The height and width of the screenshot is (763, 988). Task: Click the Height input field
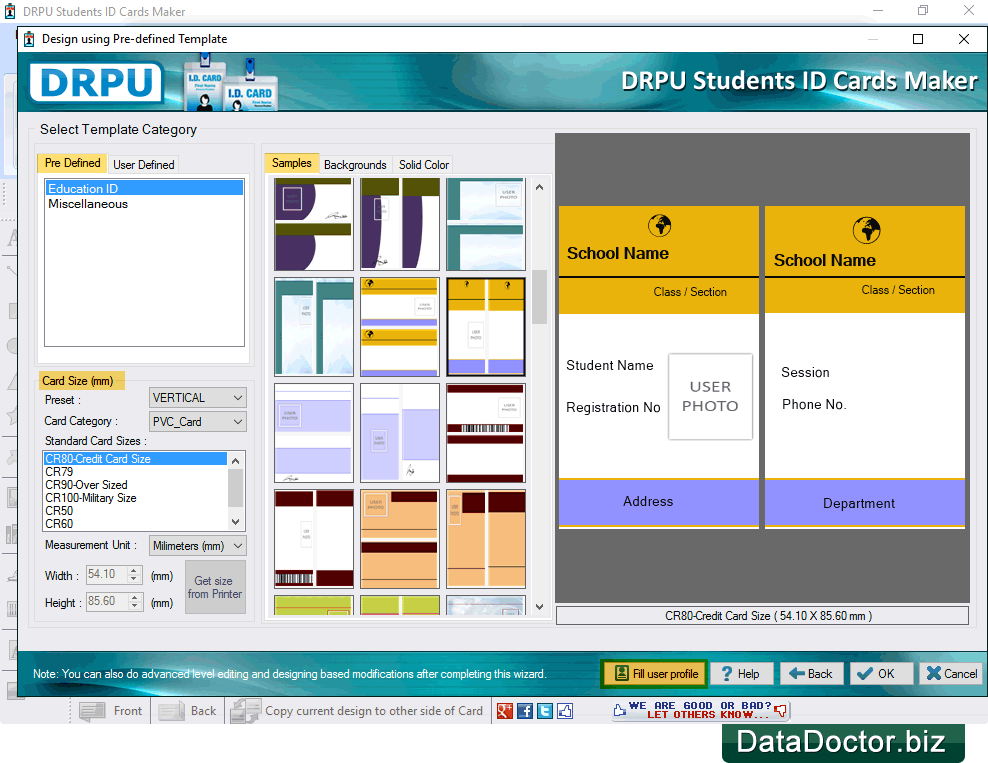[107, 601]
